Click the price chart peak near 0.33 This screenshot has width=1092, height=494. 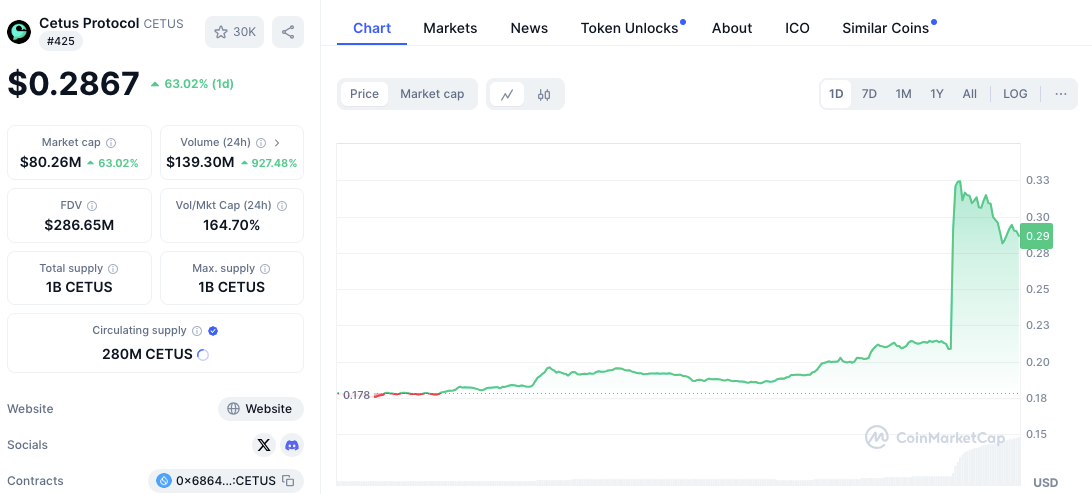pos(959,182)
